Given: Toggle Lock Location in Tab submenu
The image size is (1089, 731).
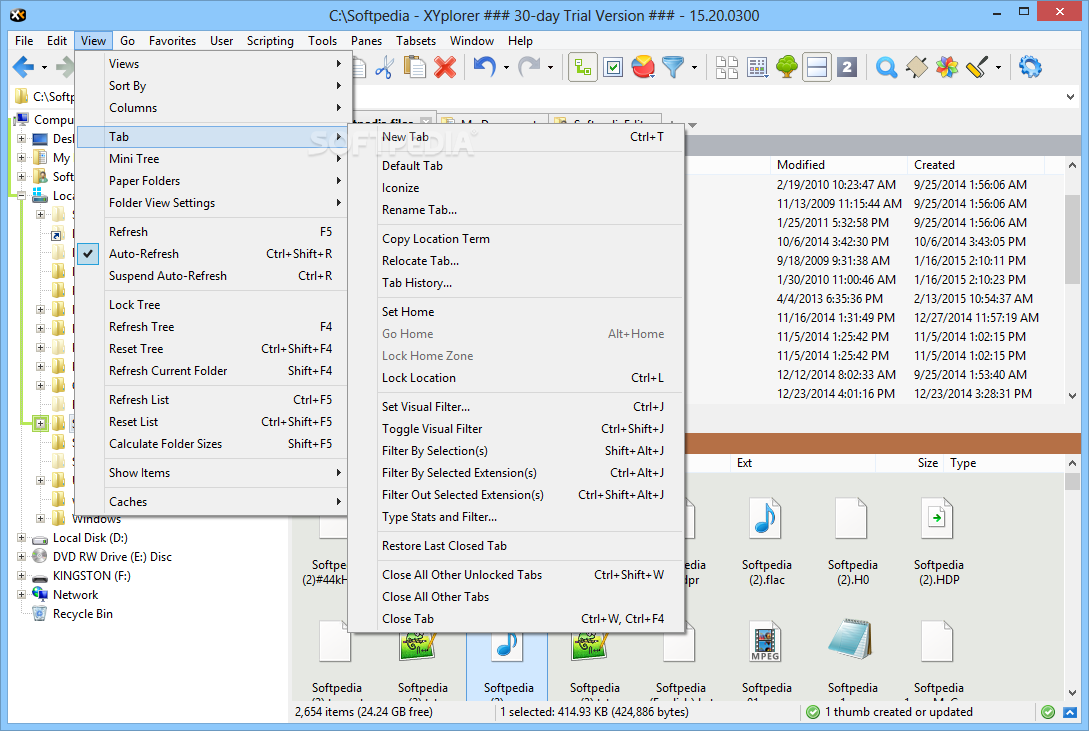Looking at the screenshot, I should (516, 378).
